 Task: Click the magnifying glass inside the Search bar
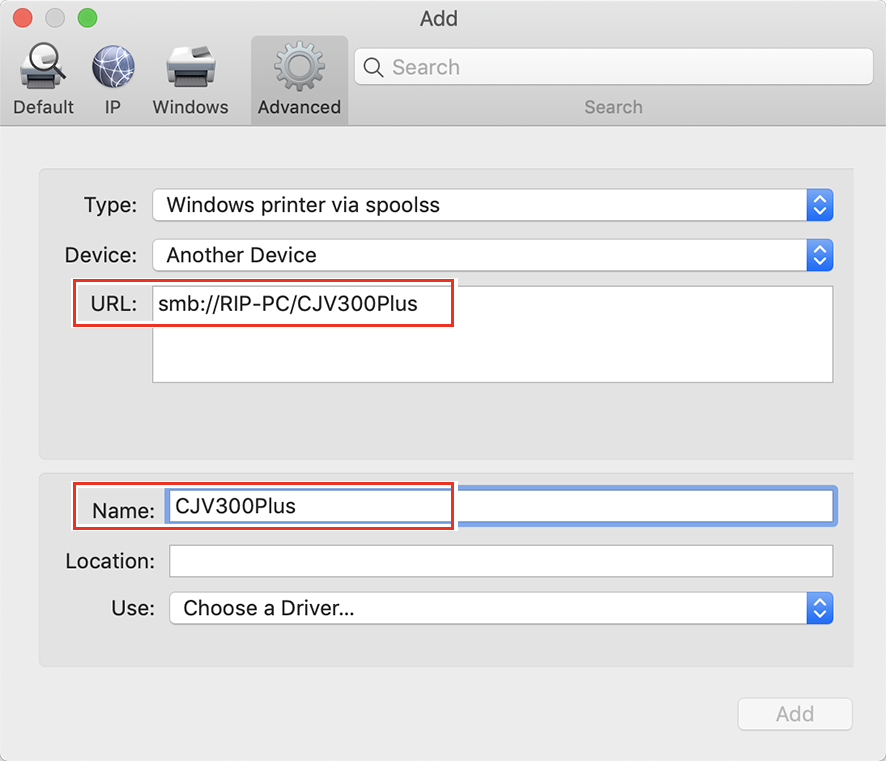pos(374,67)
